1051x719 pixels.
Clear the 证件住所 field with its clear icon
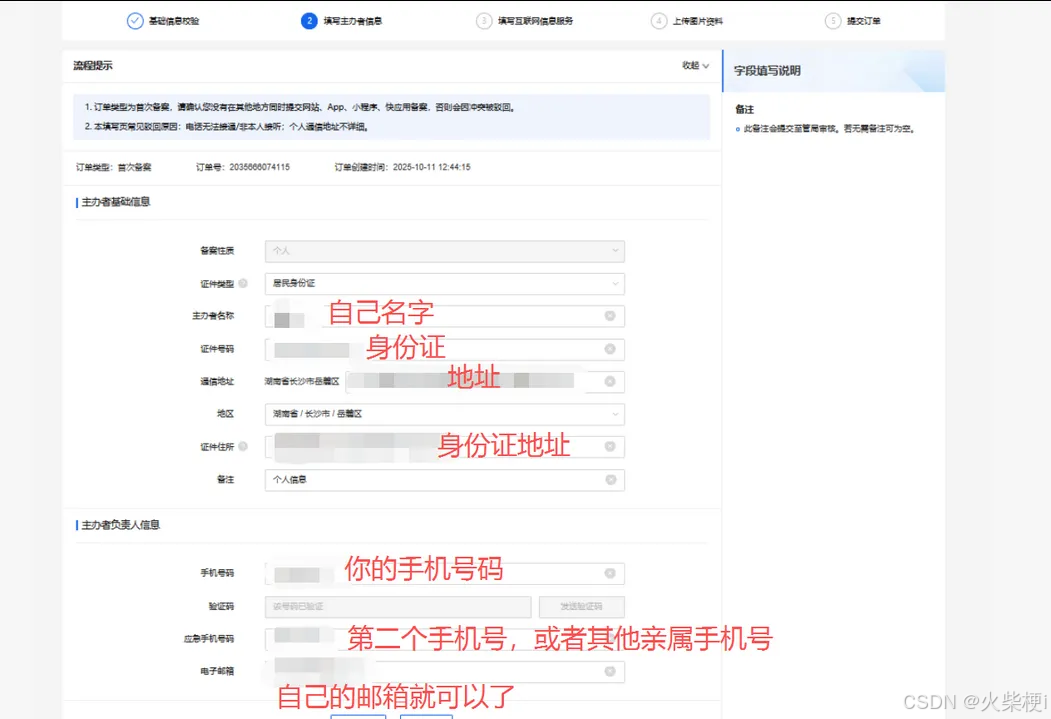610,446
